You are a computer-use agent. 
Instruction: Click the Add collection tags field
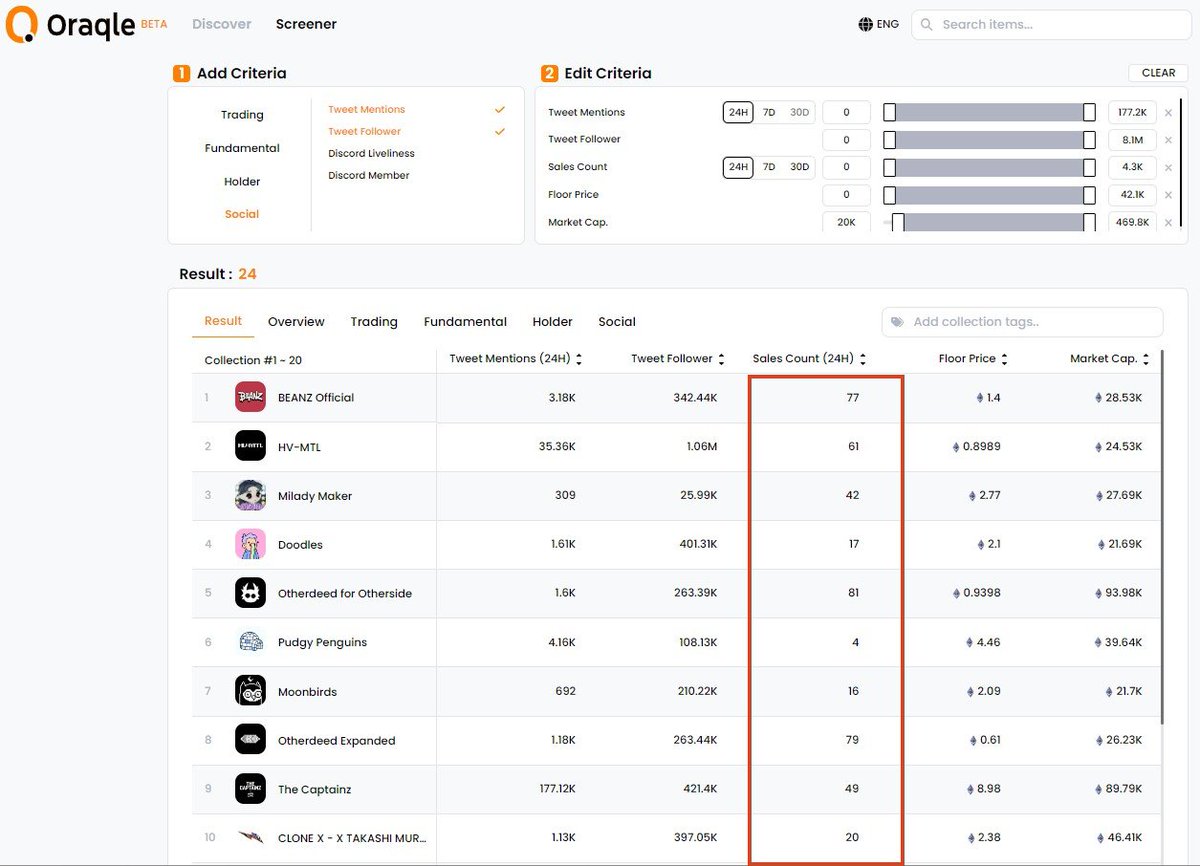click(x=1022, y=322)
